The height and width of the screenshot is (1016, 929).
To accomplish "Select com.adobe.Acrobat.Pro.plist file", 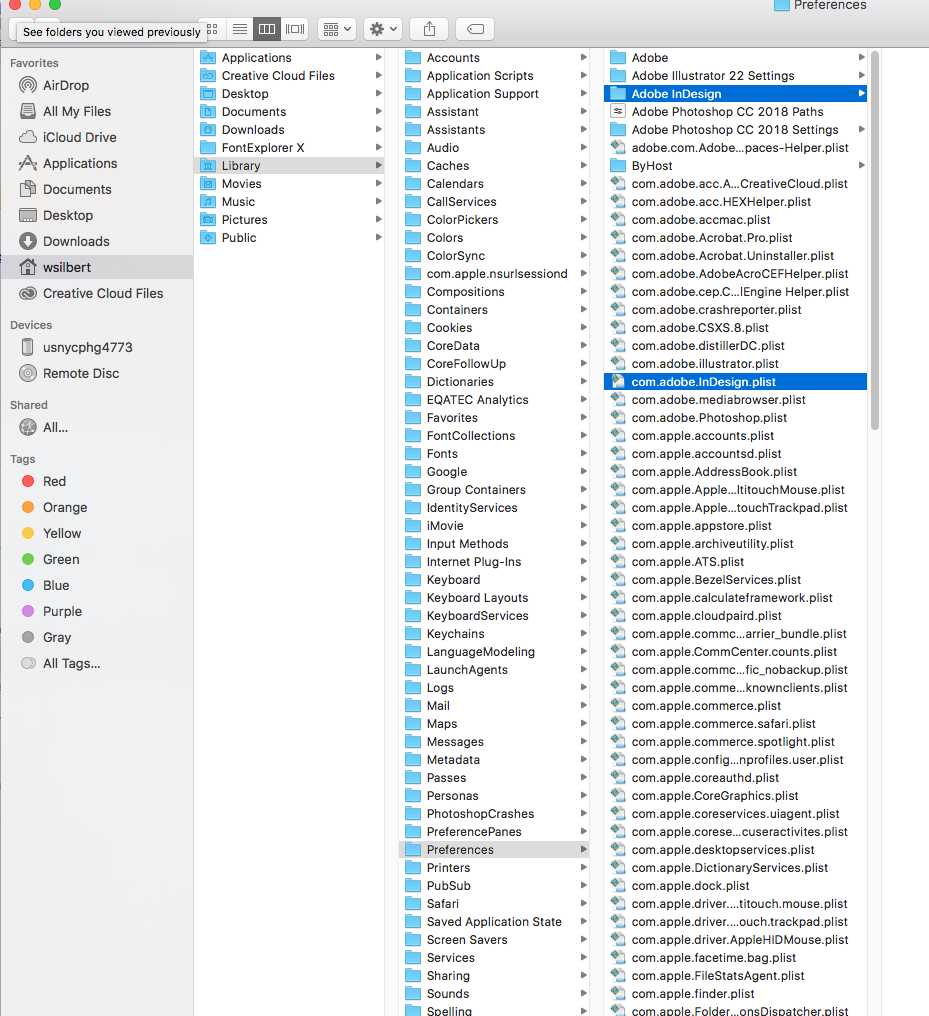I will tap(735, 238).
